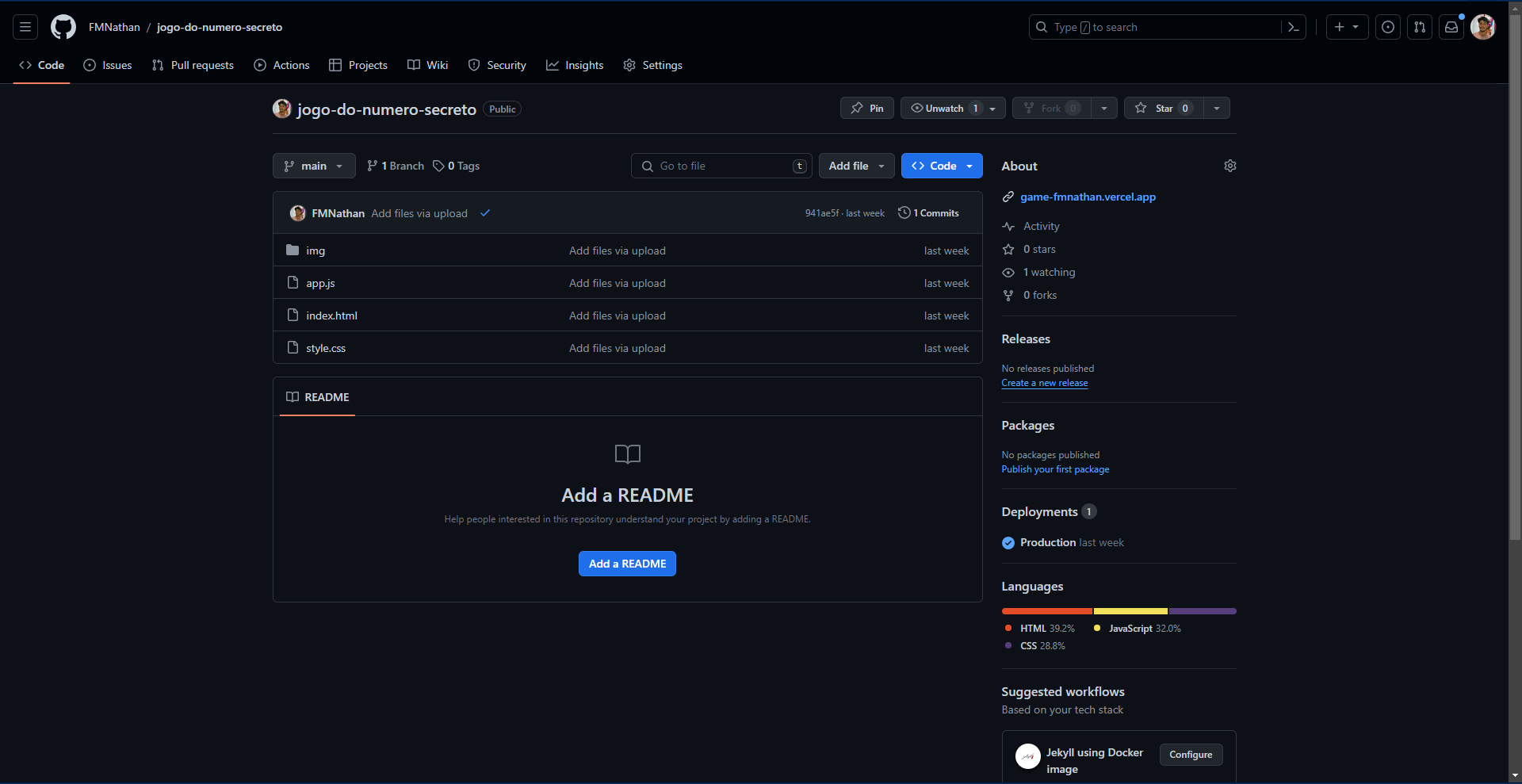
Task: Open the Issues tab
Action: [108, 65]
